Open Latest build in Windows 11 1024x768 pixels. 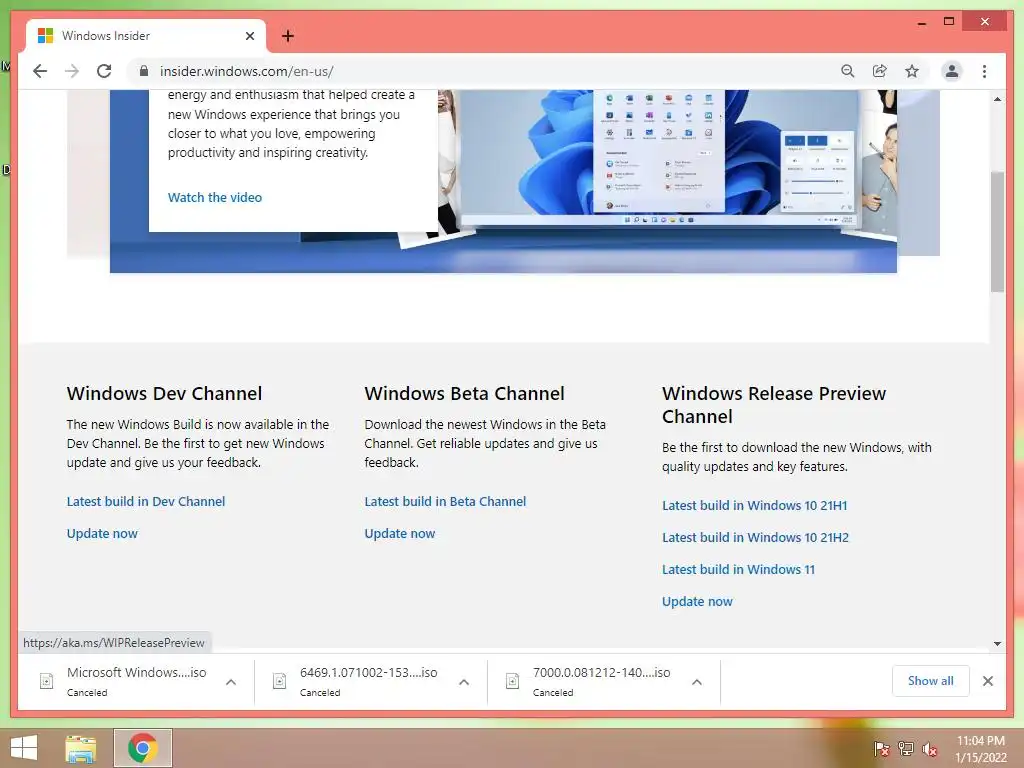tap(739, 569)
